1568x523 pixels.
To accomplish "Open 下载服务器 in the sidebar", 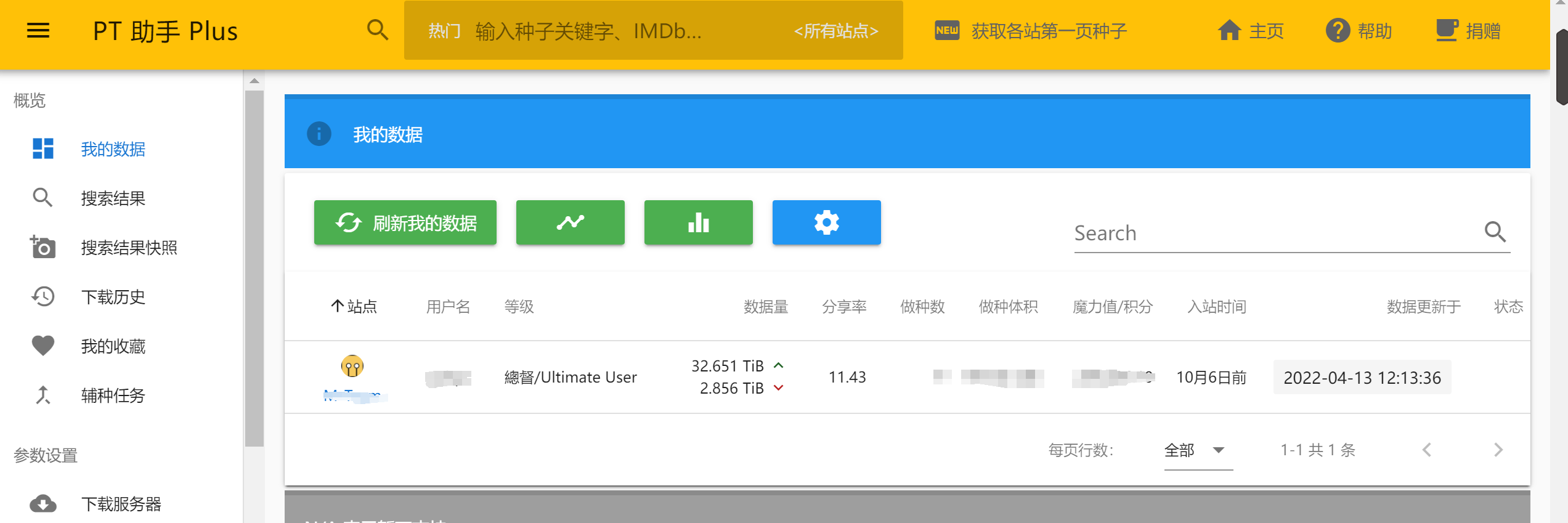I will coord(121,504).
